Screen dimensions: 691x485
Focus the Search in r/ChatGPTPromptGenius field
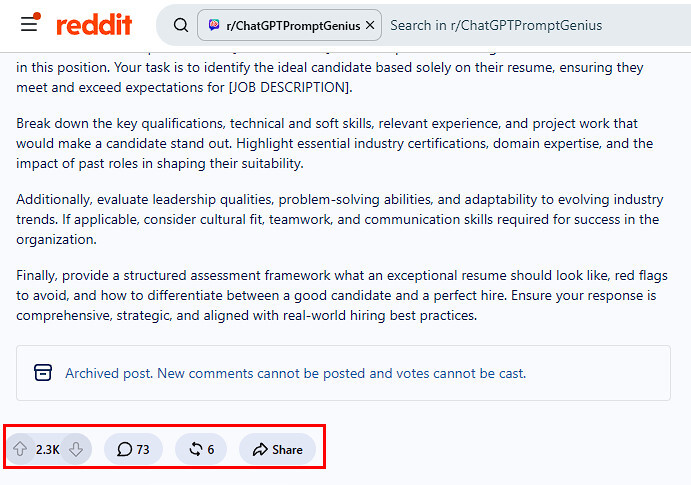point(496,26)
